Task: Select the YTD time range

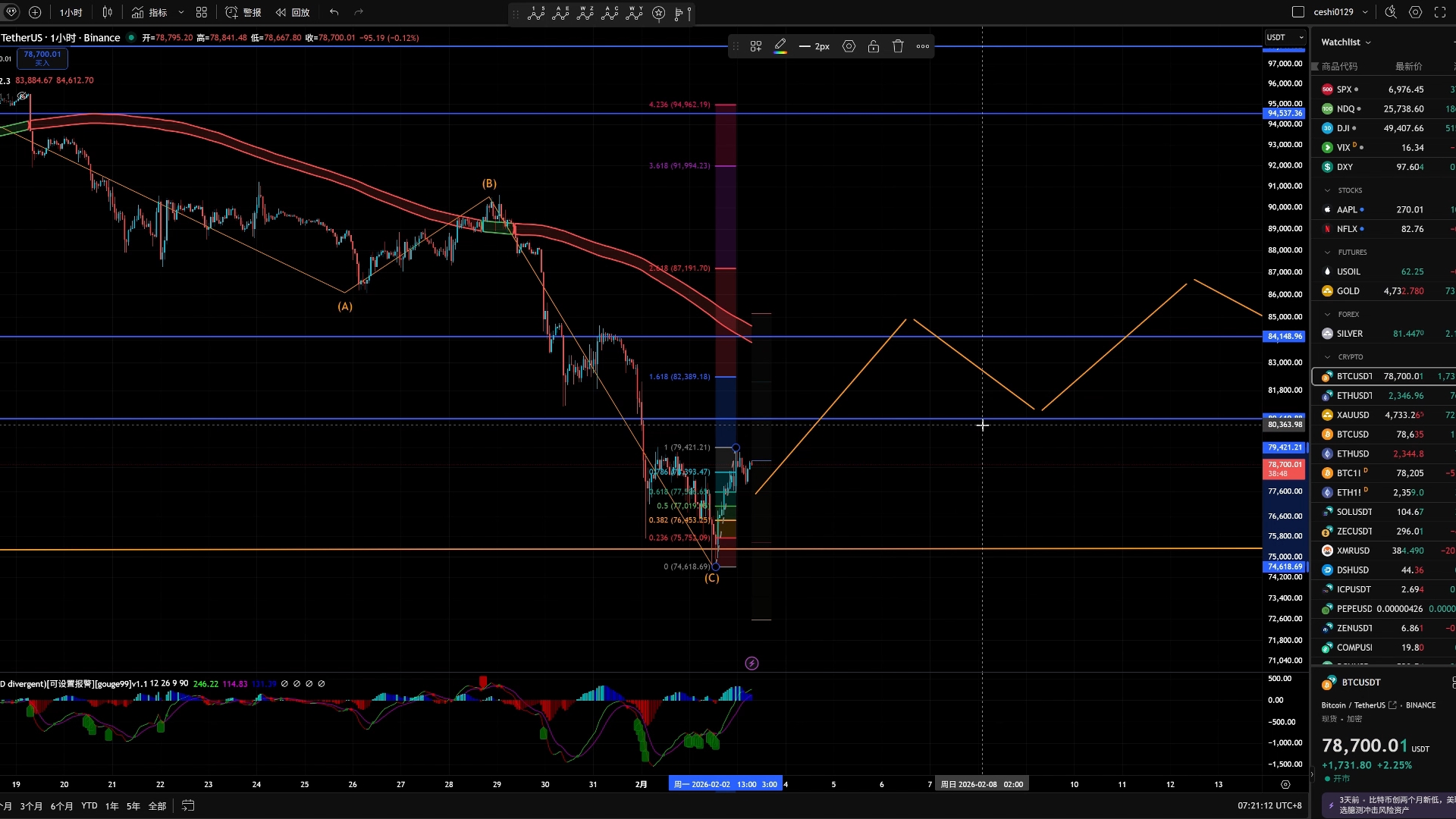Action: coord(89,805)
